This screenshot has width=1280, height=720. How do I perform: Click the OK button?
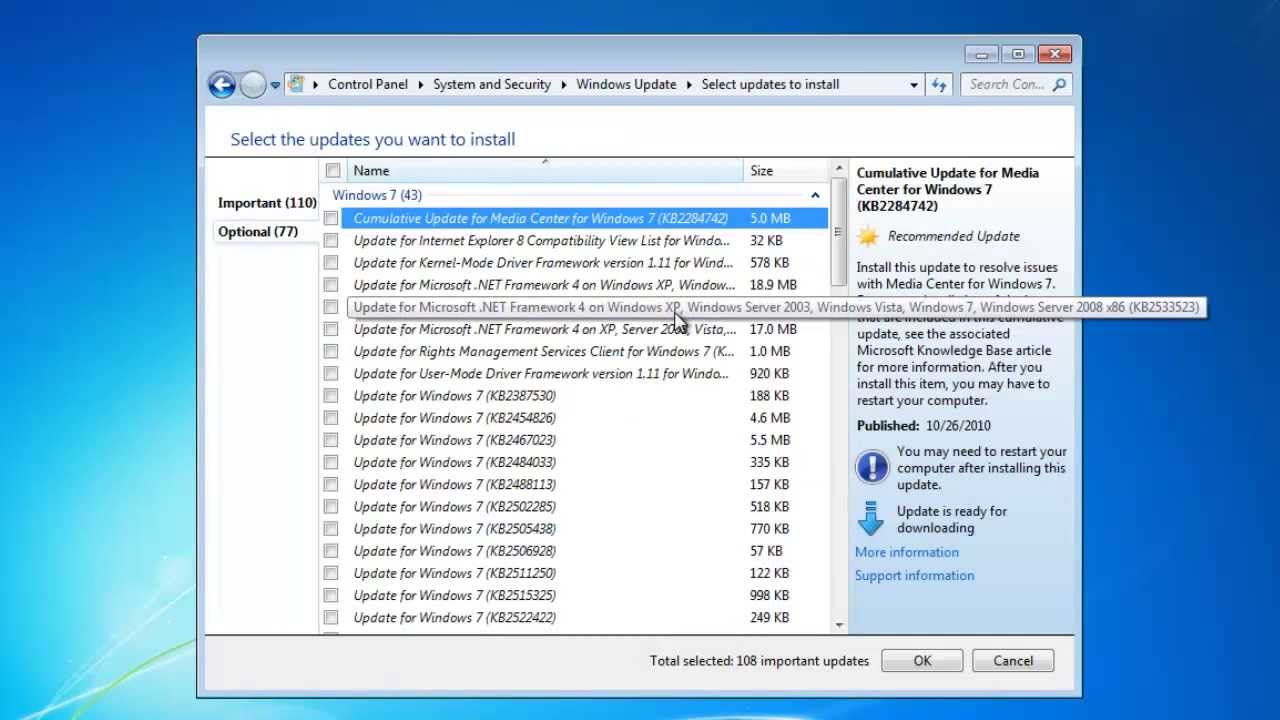(922, 661)
